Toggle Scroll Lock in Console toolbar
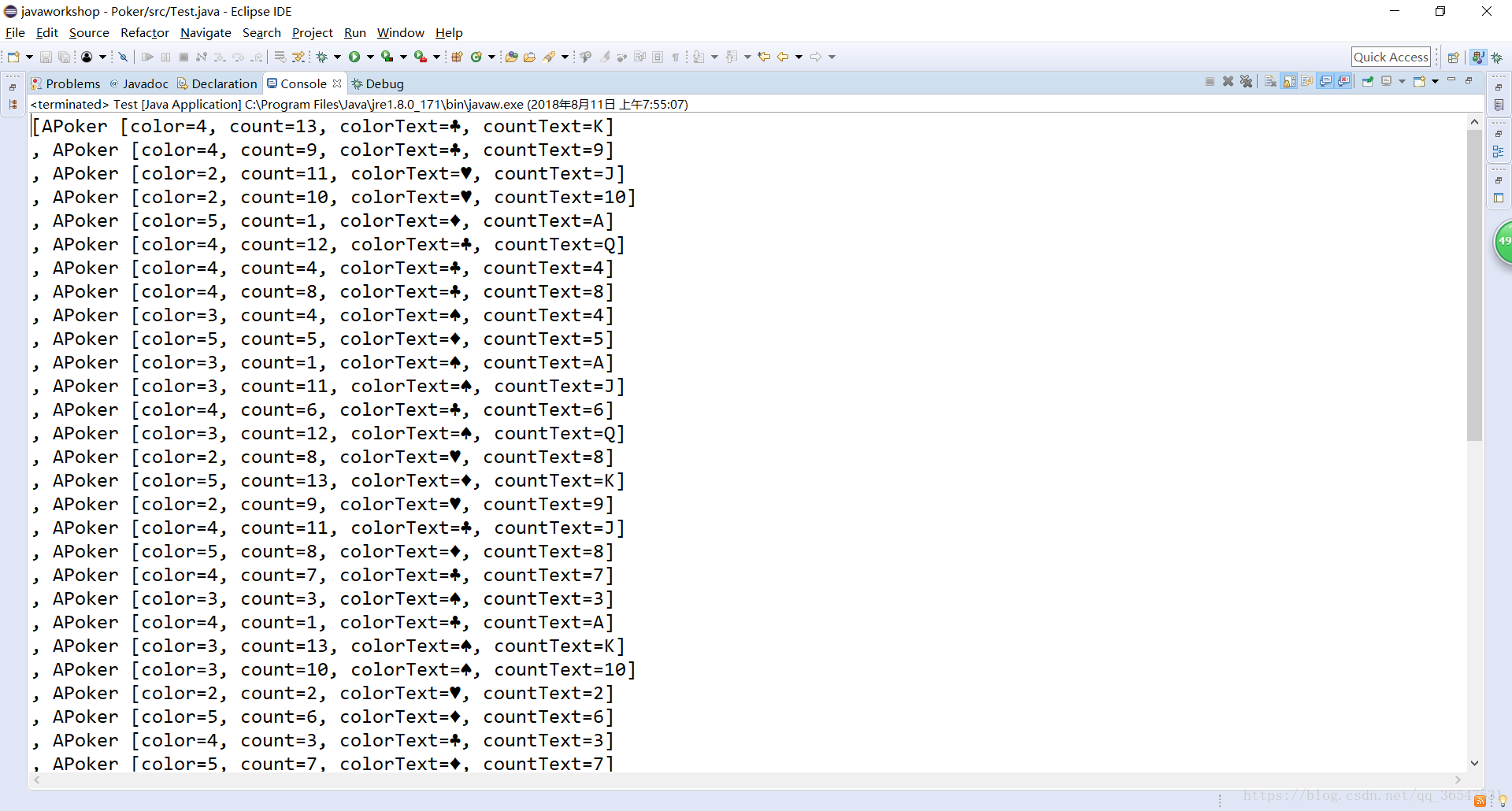The height and width of the screenshot is (811, 1512). 1289,81
